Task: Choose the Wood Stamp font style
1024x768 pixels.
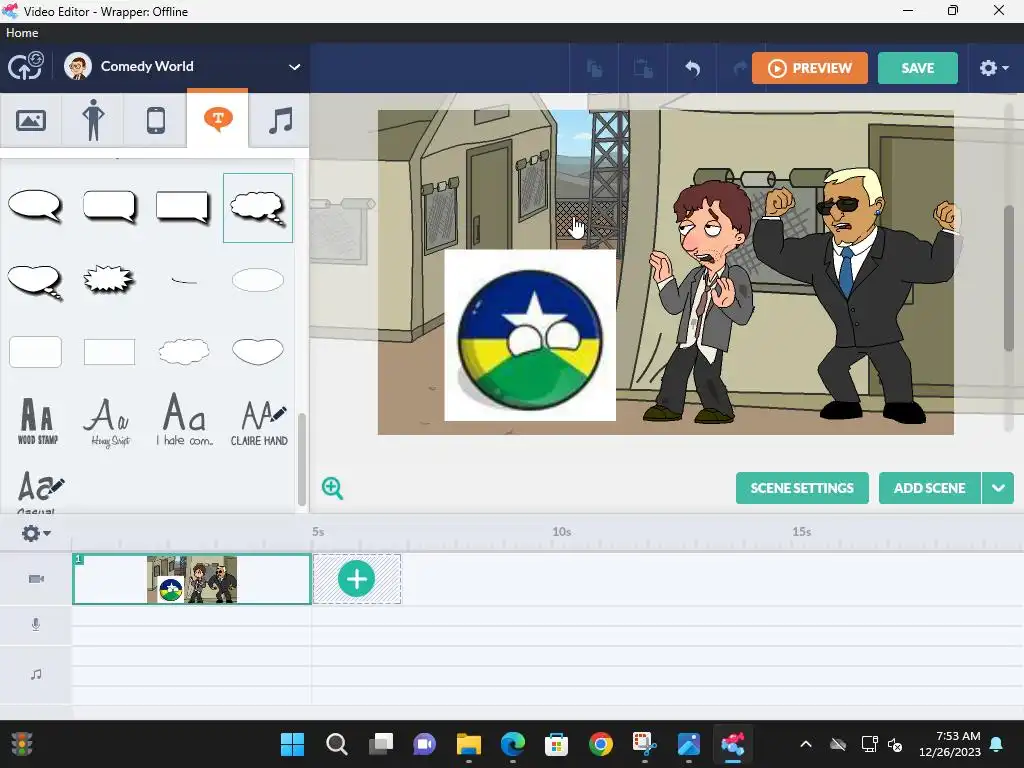Action: point(37,421)
